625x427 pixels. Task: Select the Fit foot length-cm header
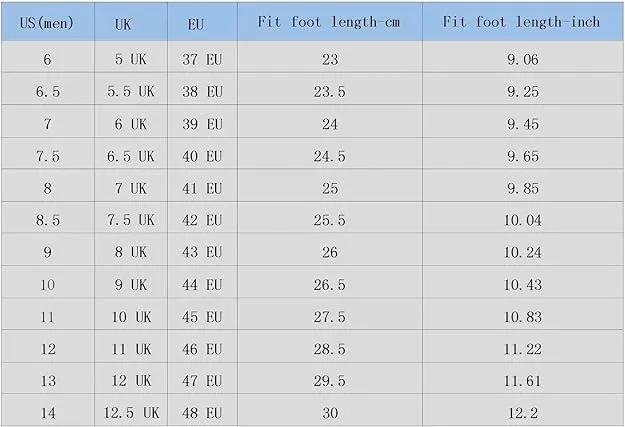click(330, 22)
